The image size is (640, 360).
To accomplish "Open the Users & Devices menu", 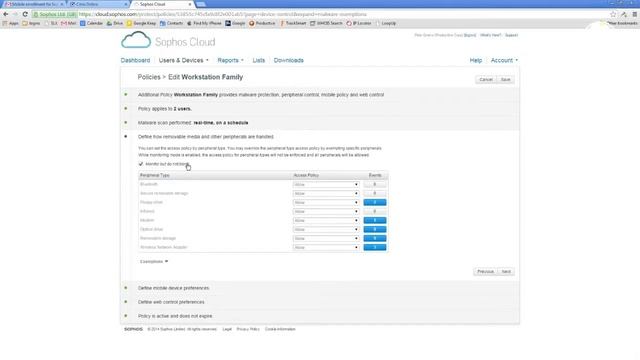I will [183, 60].
